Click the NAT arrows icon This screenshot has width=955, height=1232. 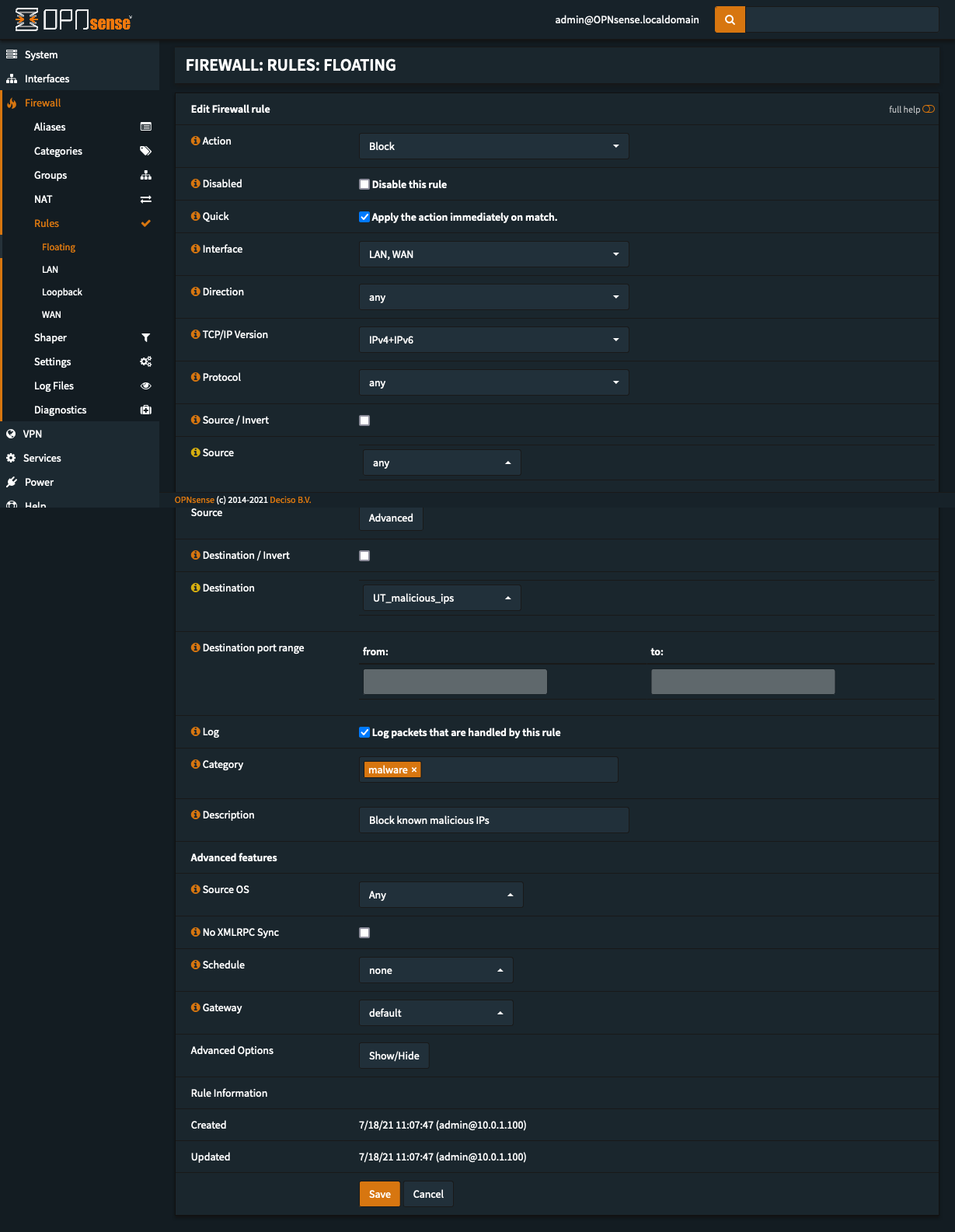pos(145,199)
